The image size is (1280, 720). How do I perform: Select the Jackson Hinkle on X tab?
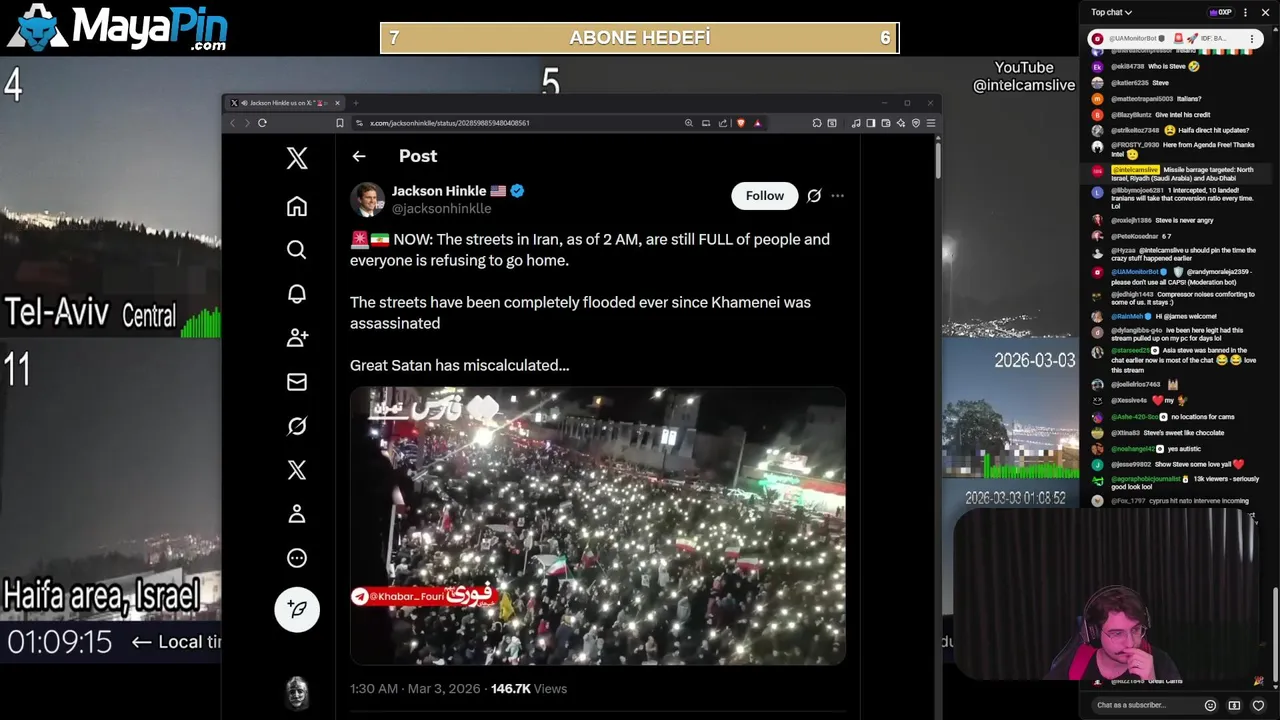point(285,103)
